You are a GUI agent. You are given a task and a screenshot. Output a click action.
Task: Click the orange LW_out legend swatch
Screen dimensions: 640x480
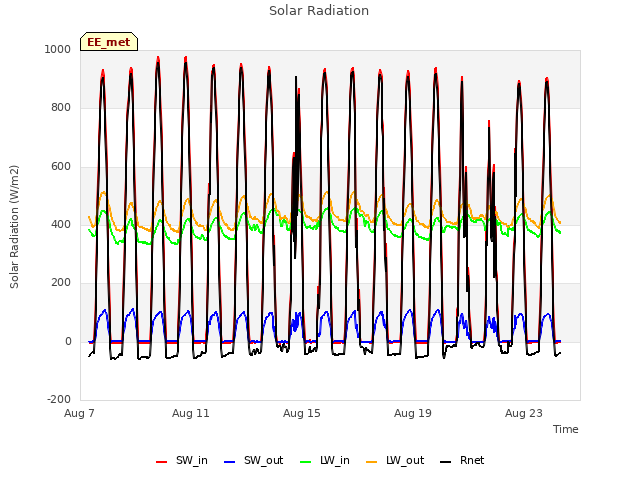coord(371,462)
